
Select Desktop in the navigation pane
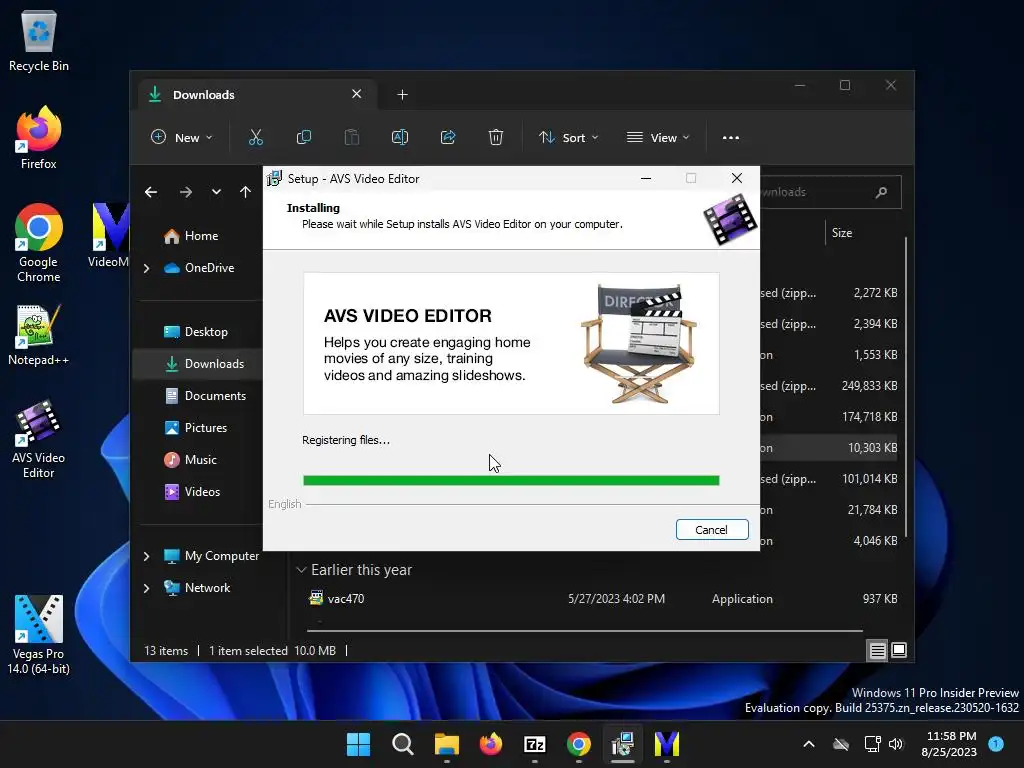click(198, 332)
